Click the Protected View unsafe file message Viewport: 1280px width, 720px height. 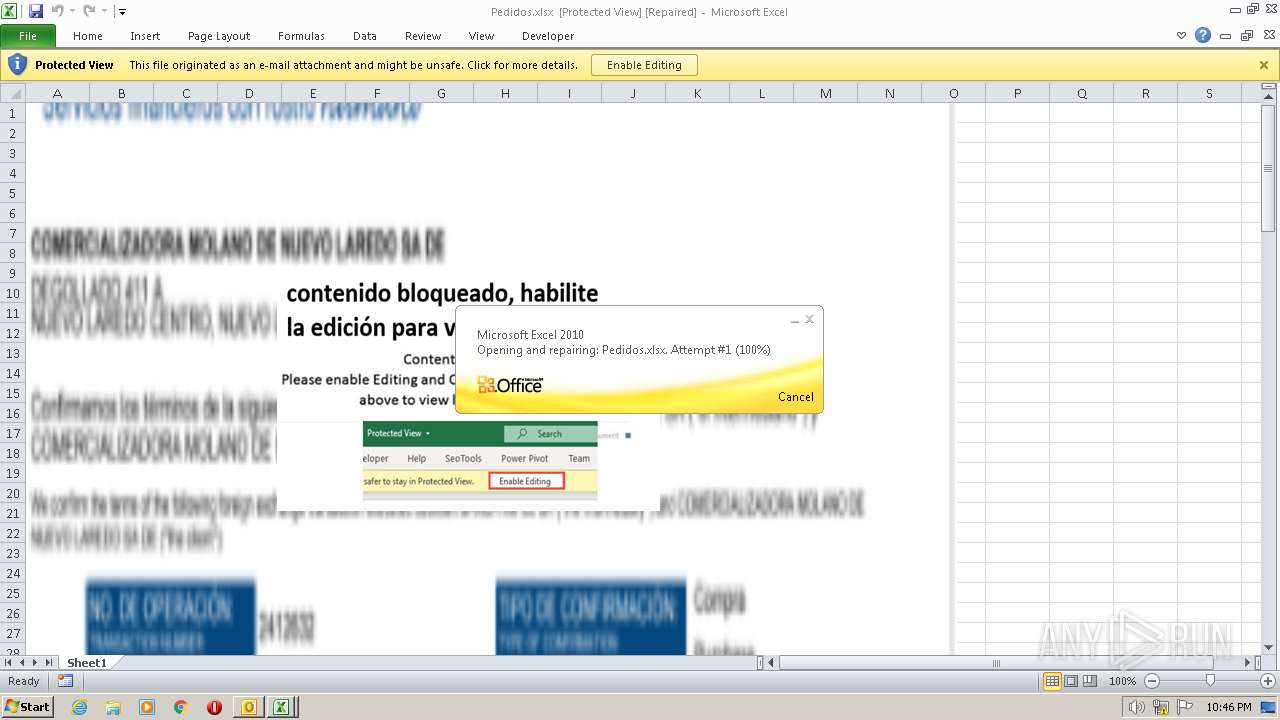pos(353,65)
